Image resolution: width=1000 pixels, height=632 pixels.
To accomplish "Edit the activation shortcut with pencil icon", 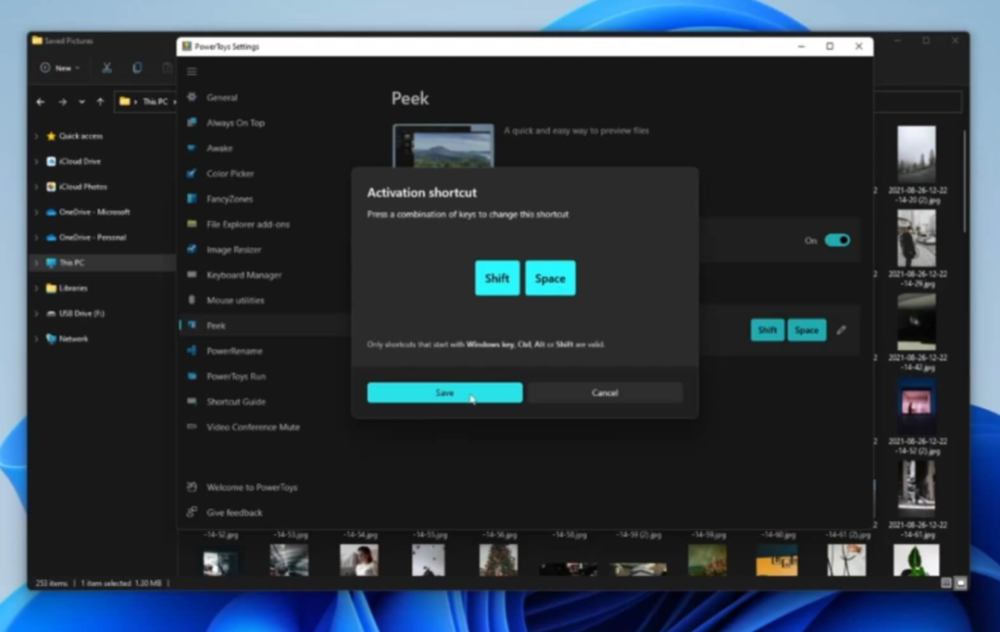I will [841, 330].
